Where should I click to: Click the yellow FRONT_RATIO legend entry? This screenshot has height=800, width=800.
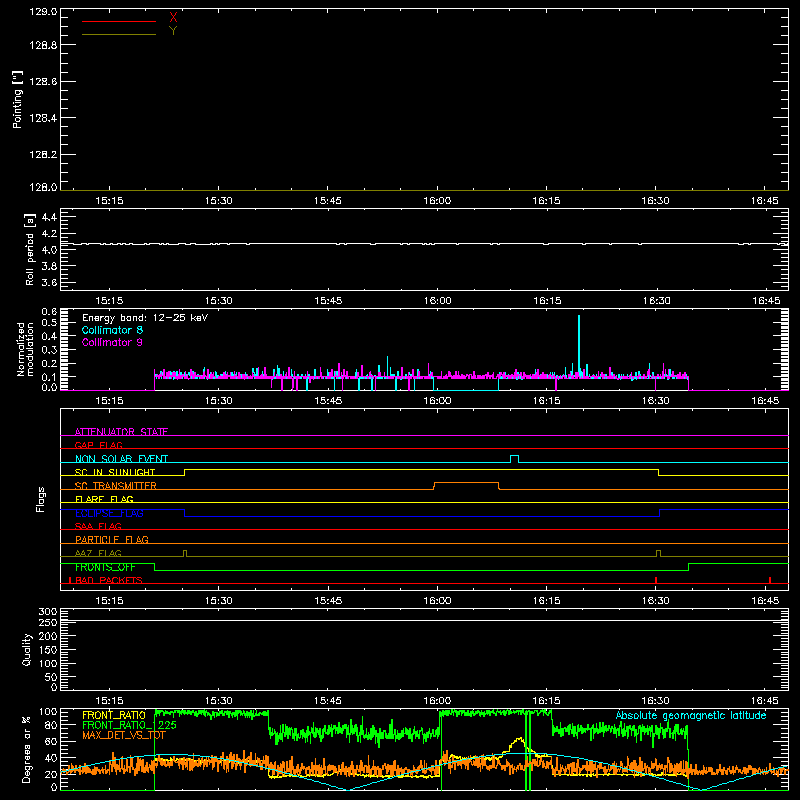pos(114,715)
